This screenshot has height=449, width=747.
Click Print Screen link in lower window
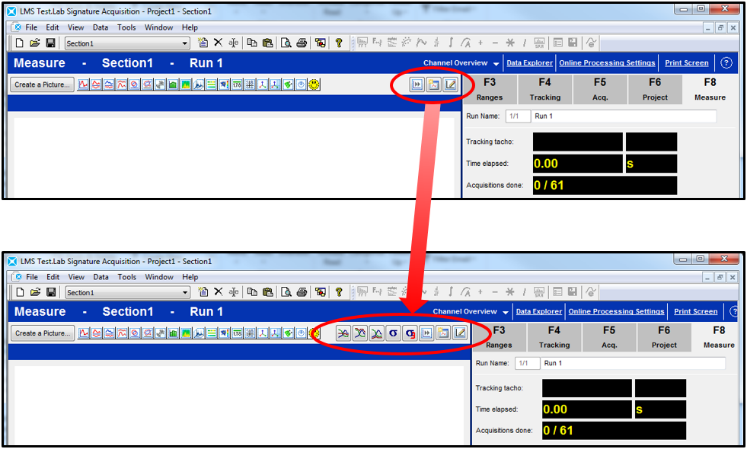tap(696, 311)
